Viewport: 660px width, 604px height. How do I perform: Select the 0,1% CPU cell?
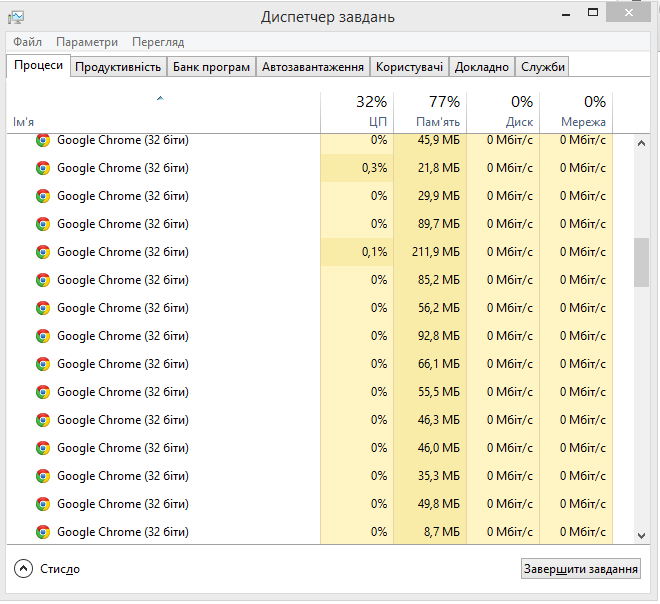(357, 252)
